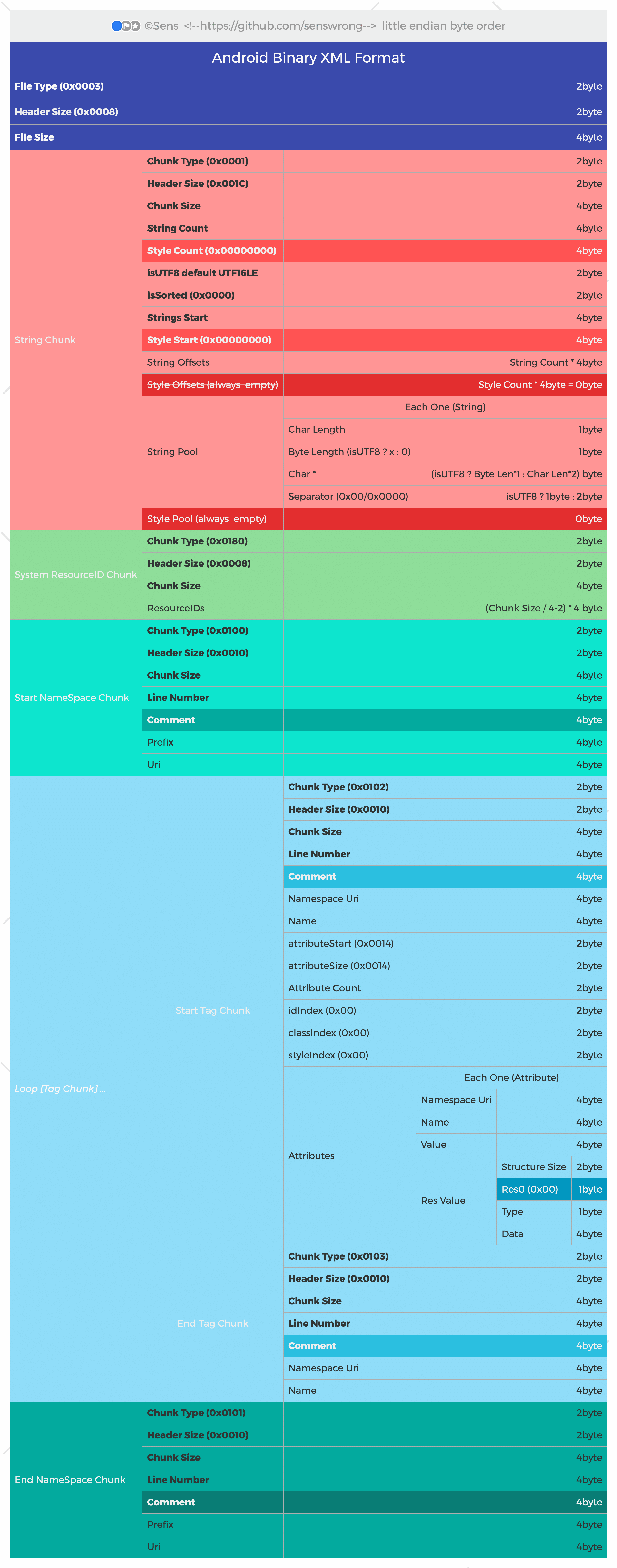Click 'Start NameSpace Chunk' section label
This screenshot has width=617, height=1568.
coord(72,698)
